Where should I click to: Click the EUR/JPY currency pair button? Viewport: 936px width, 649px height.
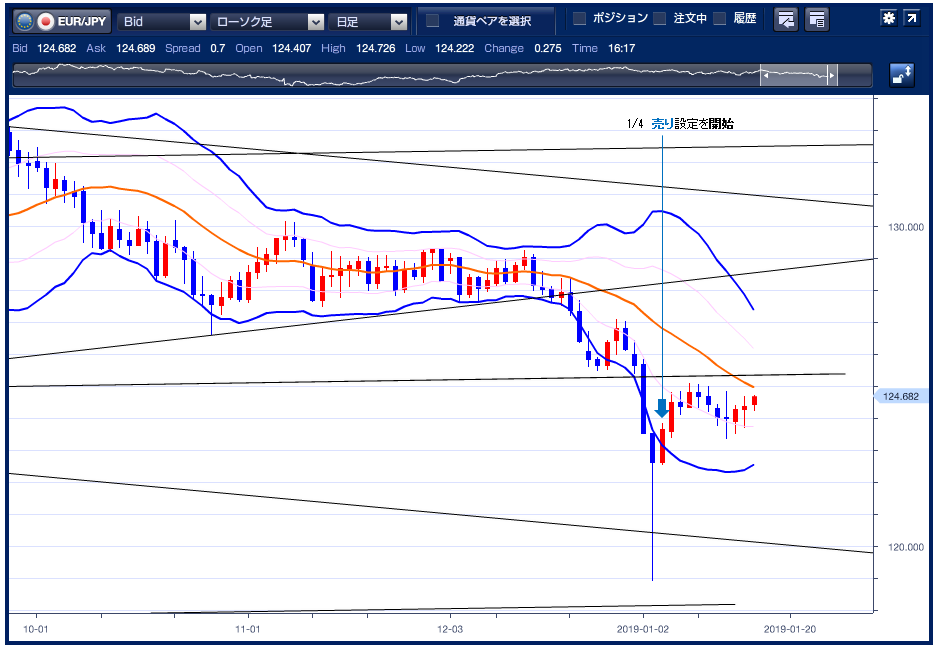[62, 21]
